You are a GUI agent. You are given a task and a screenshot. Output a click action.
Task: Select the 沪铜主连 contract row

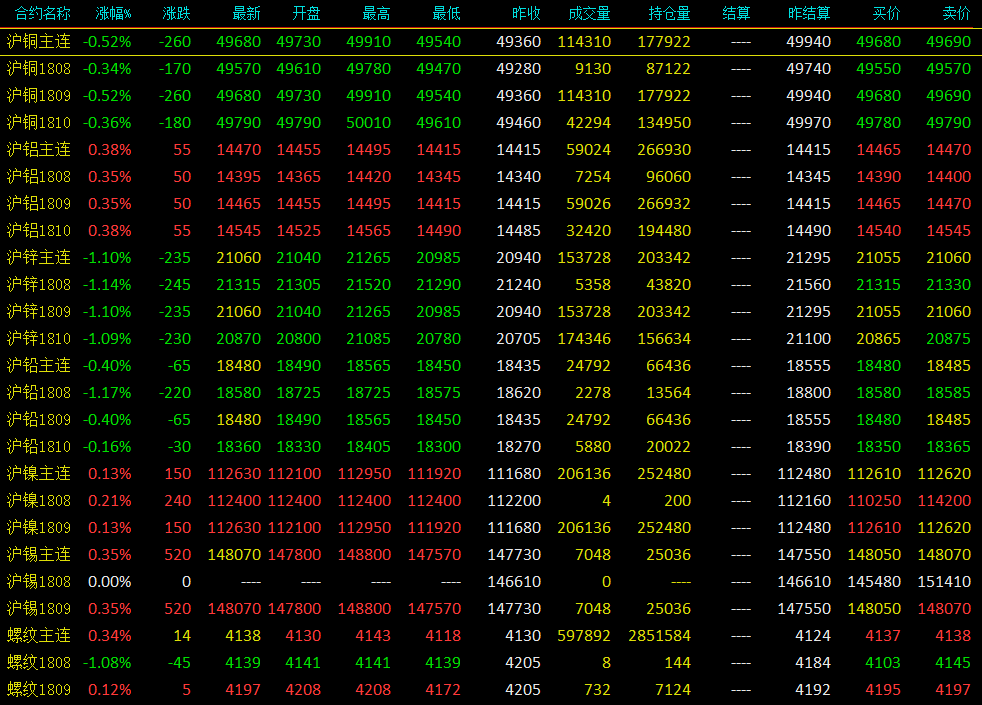[491, 42]
